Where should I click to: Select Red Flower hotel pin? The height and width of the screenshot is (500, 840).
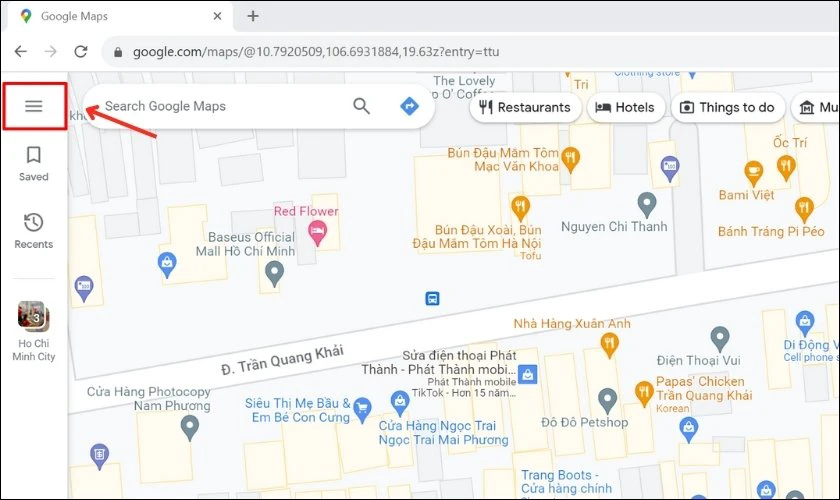[318, 234]
